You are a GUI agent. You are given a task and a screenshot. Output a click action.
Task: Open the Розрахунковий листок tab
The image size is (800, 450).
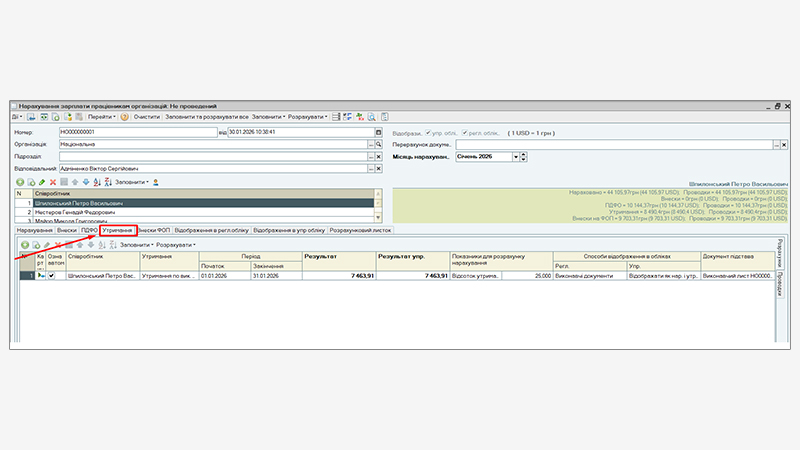(x=360, y=230)
